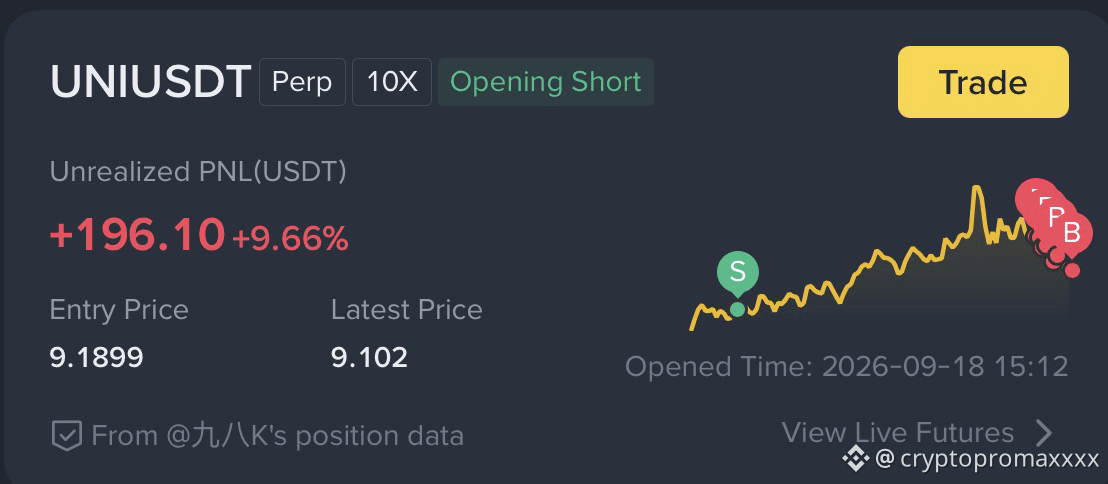
Task: Click the Latest Price value 9.102
Action: pos(370,358)
